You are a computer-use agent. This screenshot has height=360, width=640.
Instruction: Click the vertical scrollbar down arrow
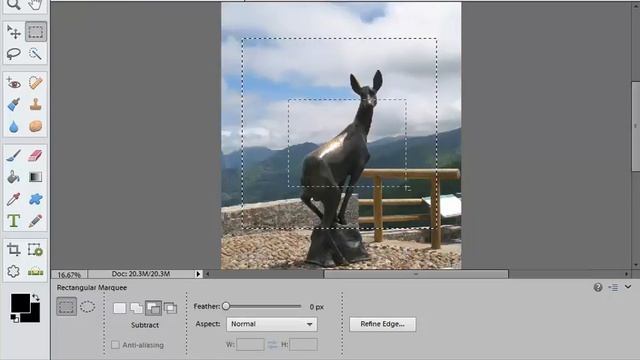636,265
